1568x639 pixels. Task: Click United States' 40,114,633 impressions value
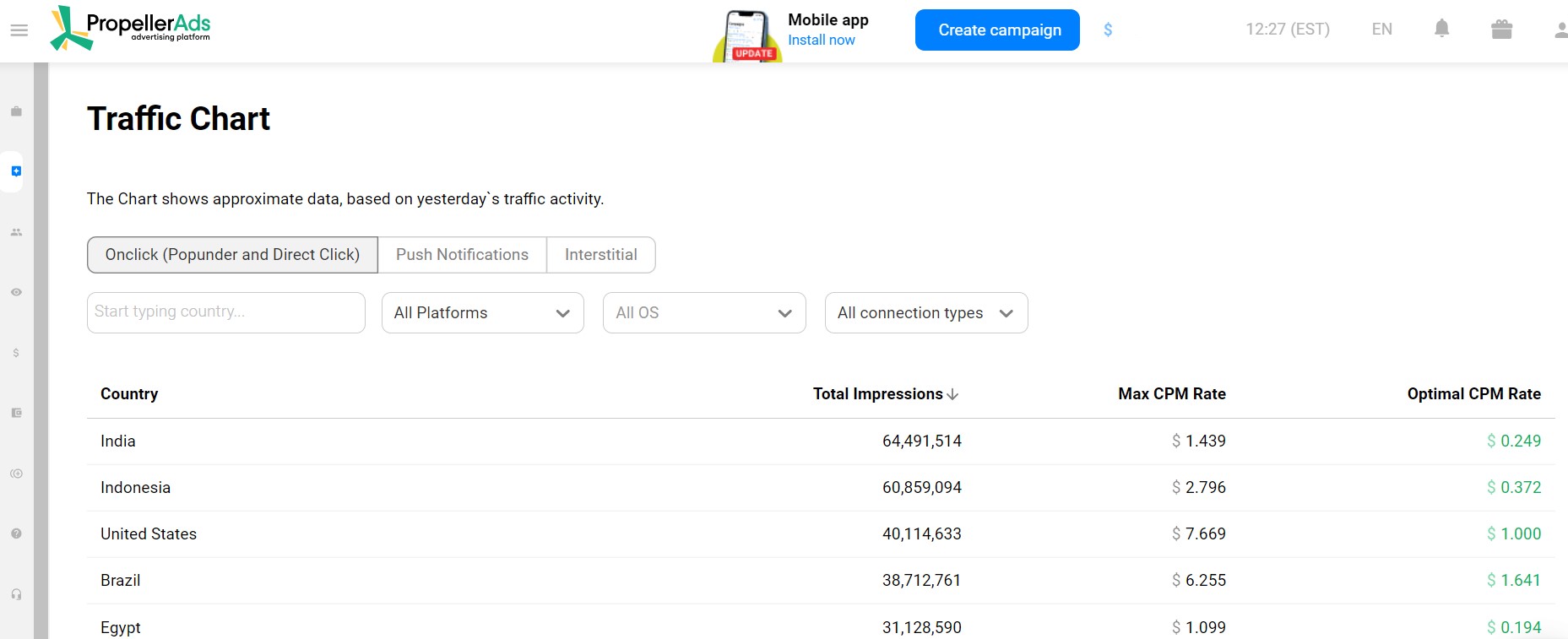pos(922,534)
